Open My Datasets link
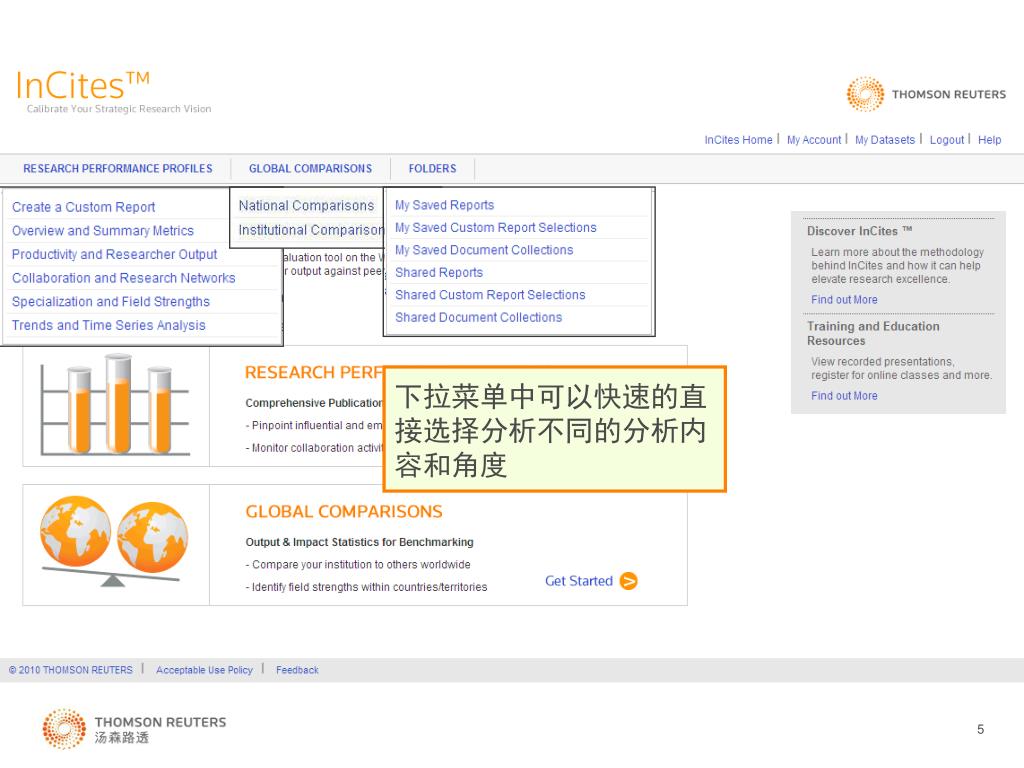 click(885, 140)
